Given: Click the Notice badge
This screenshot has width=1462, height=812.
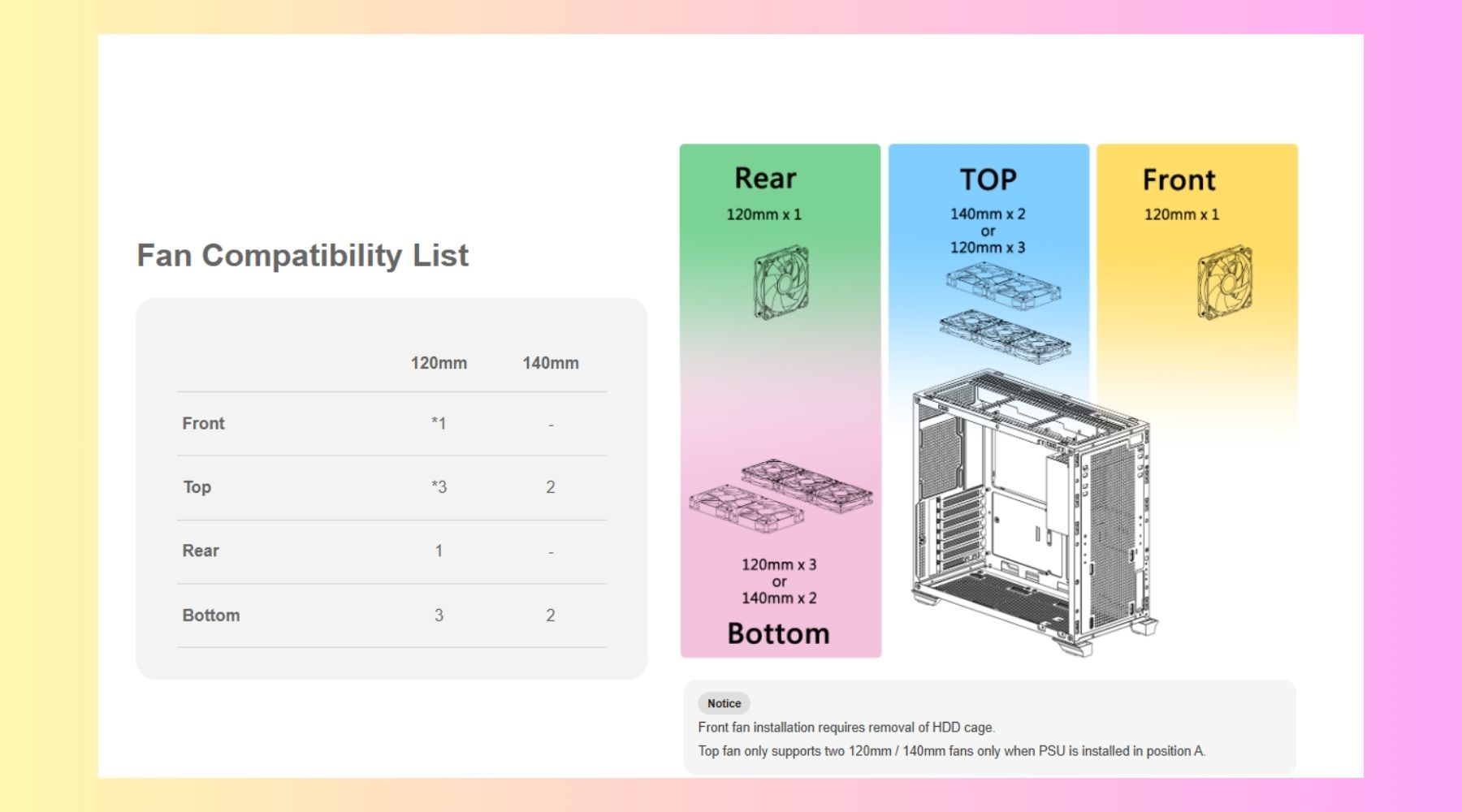Looking at the screenshot, I should coord(724,703).
